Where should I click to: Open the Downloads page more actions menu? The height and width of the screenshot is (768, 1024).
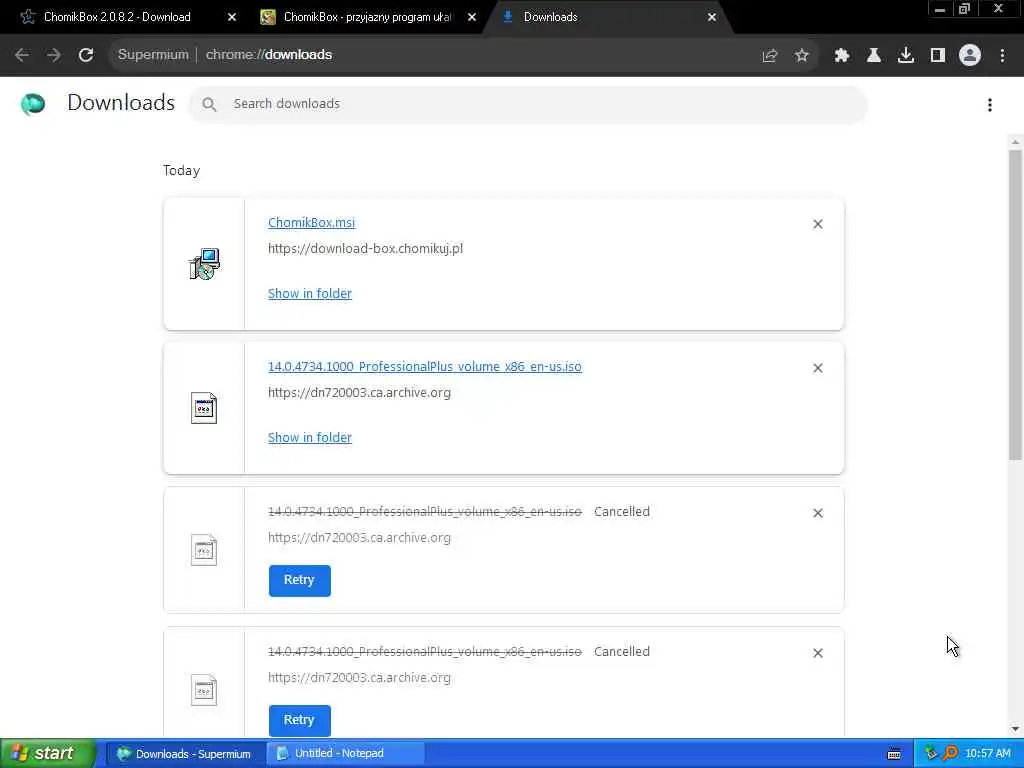[990, 105]
